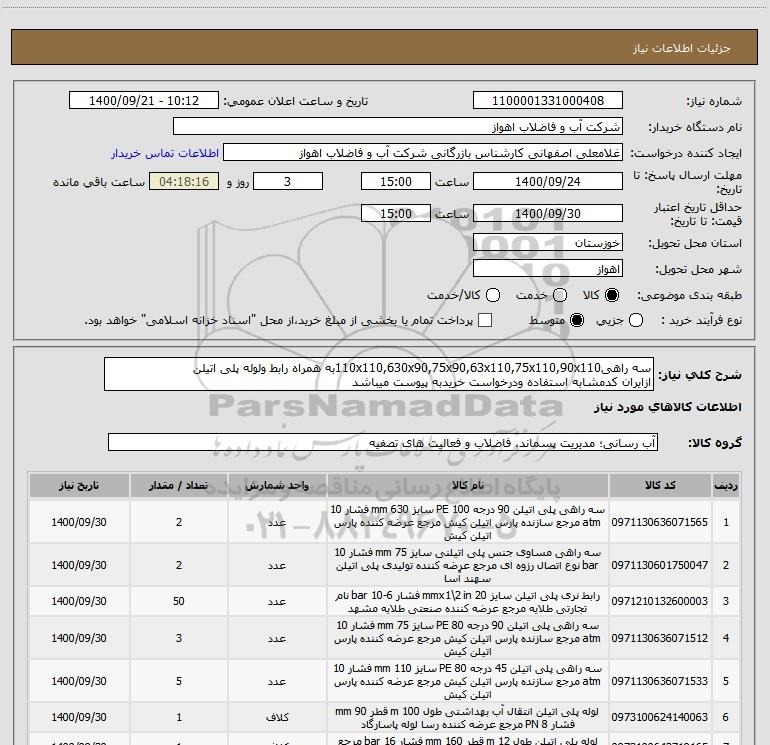Click the remaining days field showing 3
This screenshot has height=745, width=770.
coord(288,182)
